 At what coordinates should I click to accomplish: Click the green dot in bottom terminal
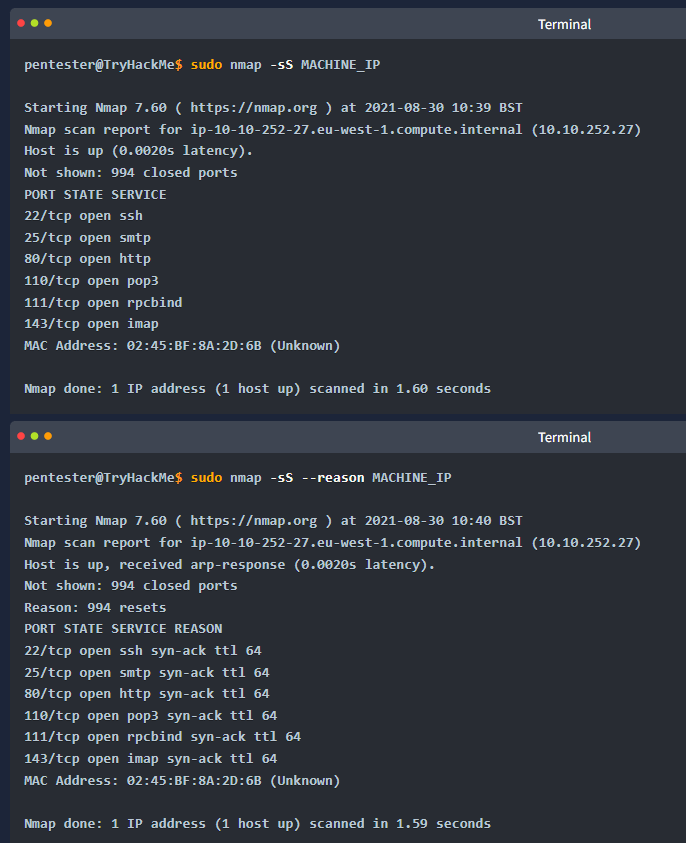(x=34, y=436)
